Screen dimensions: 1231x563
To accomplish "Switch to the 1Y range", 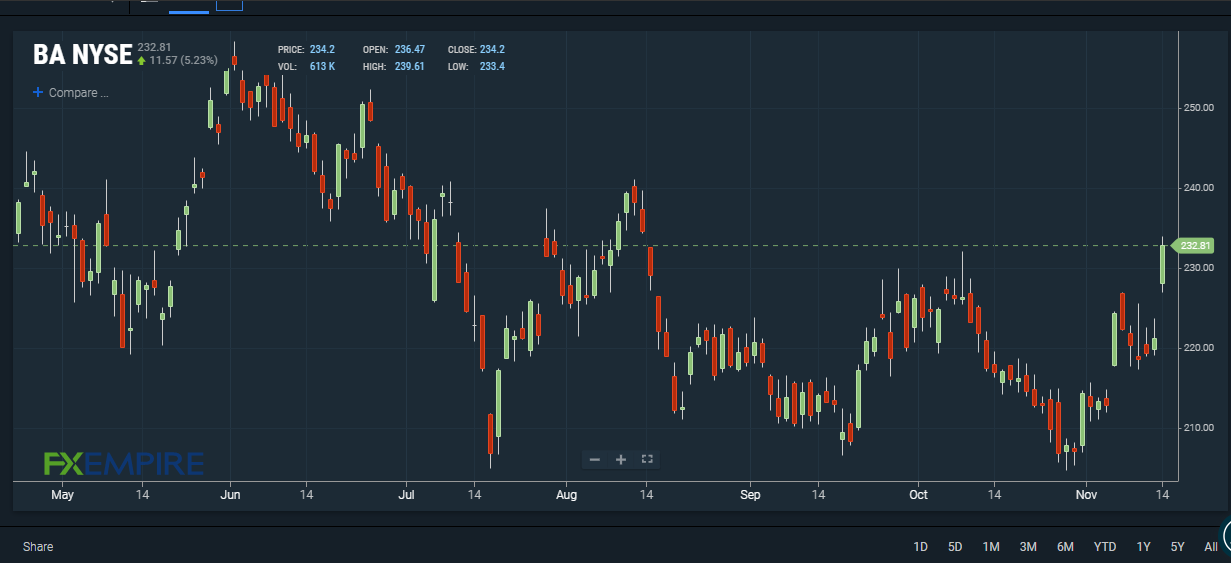I will [x=1143, y=547].
